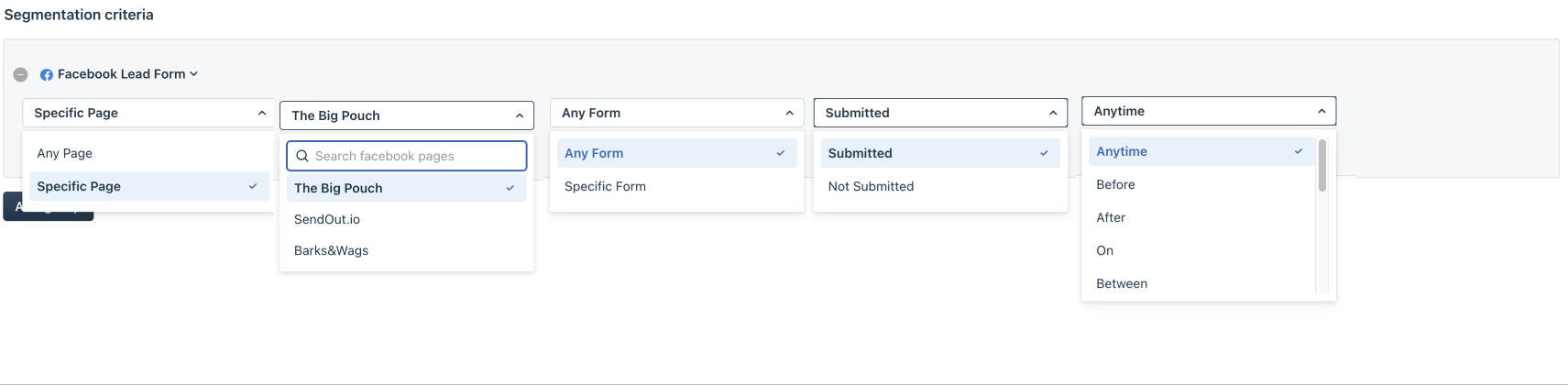Collapse The Big Pouch page dropdown
The image size is (1568, 385).
407,115
